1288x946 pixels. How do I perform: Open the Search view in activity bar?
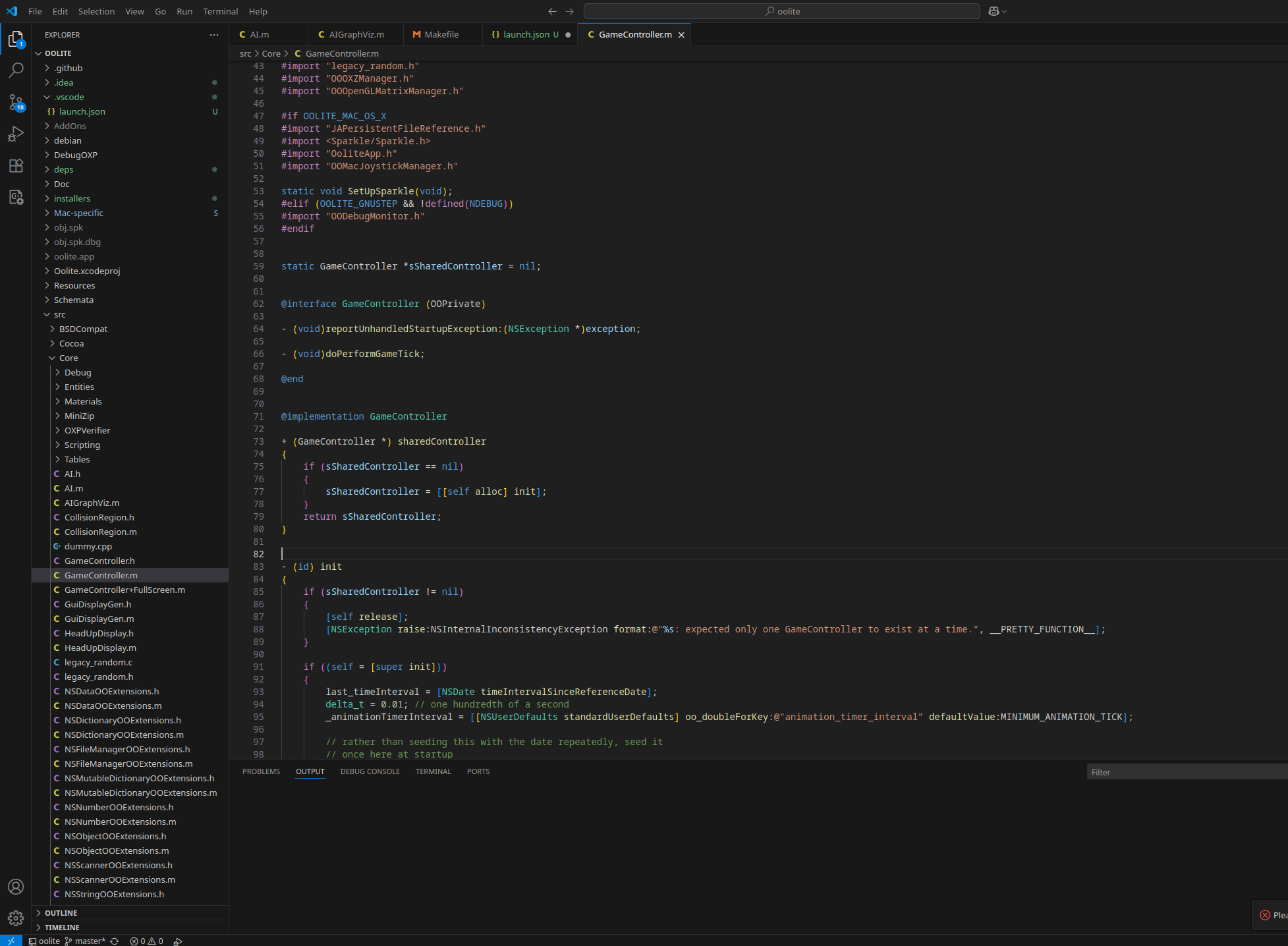coord(16,70)
